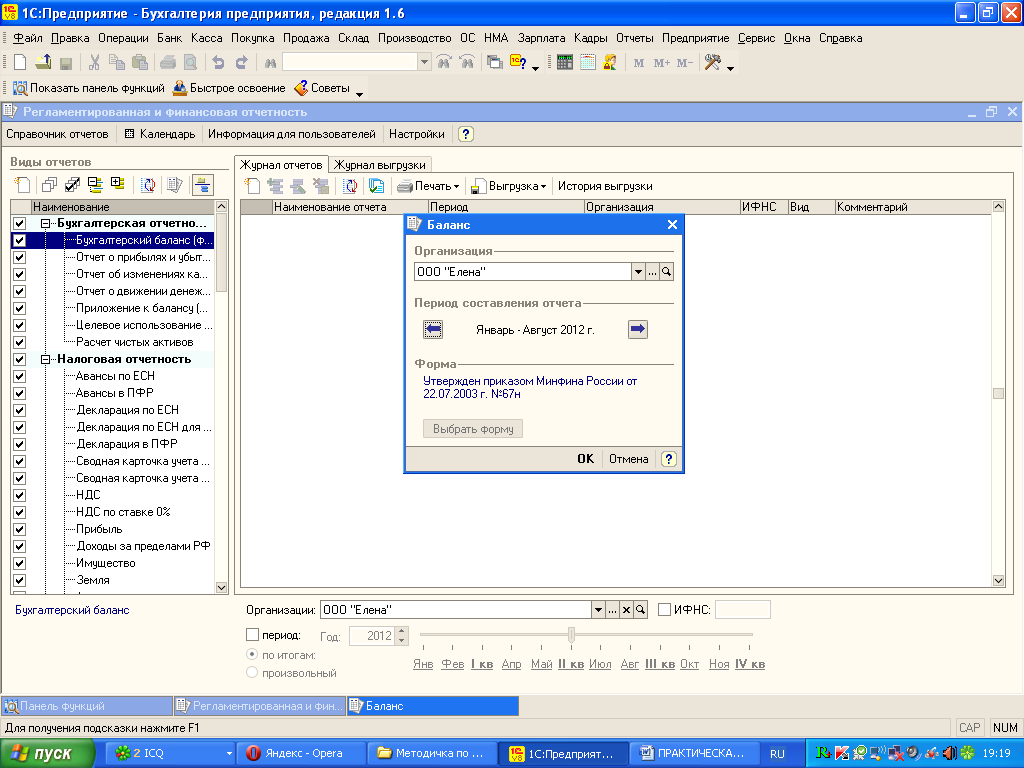Click the tools wrench and hammer icon
Viewport: 1024px width, 768px height.
tap(712, 63)
